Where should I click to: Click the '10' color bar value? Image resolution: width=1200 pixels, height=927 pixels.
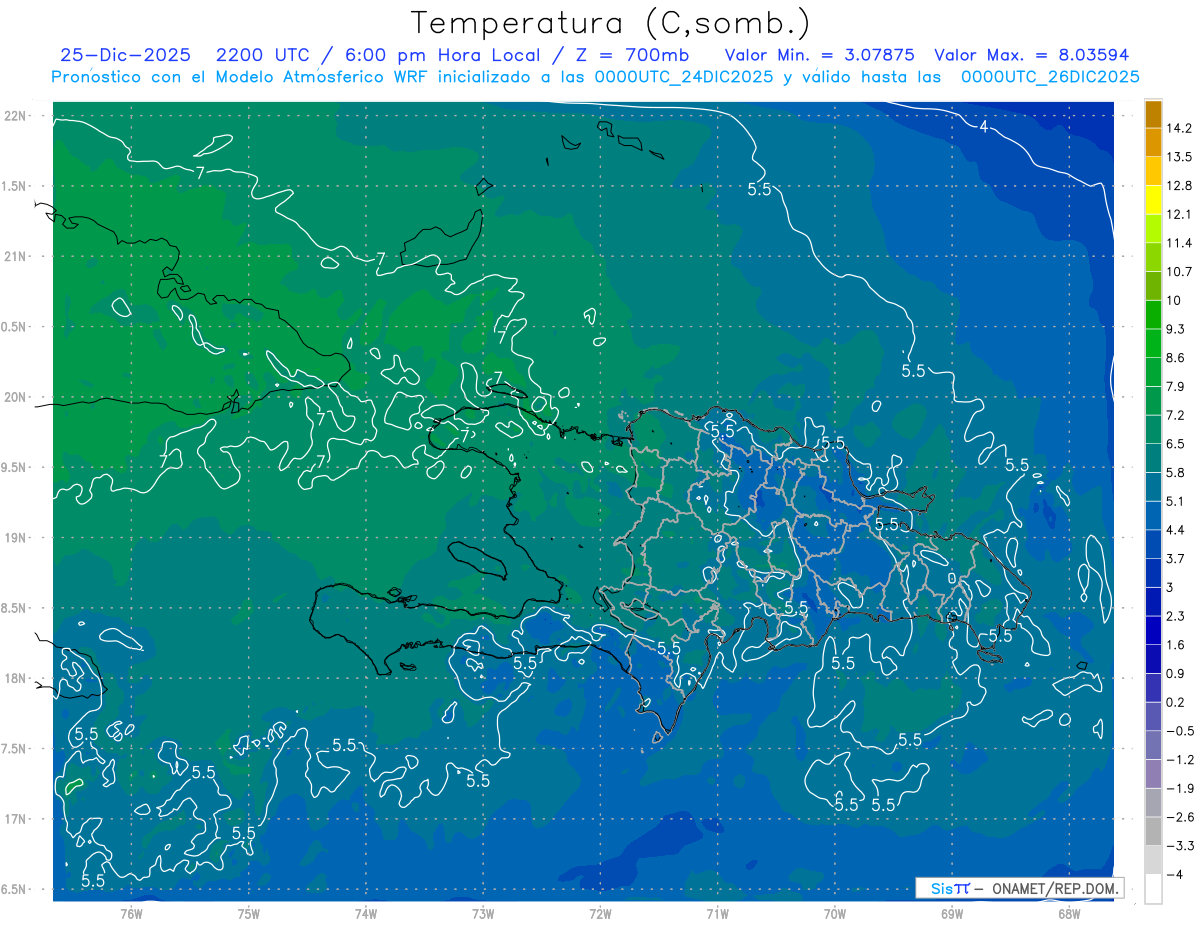pyautogui.click(x=1174, y=300)
